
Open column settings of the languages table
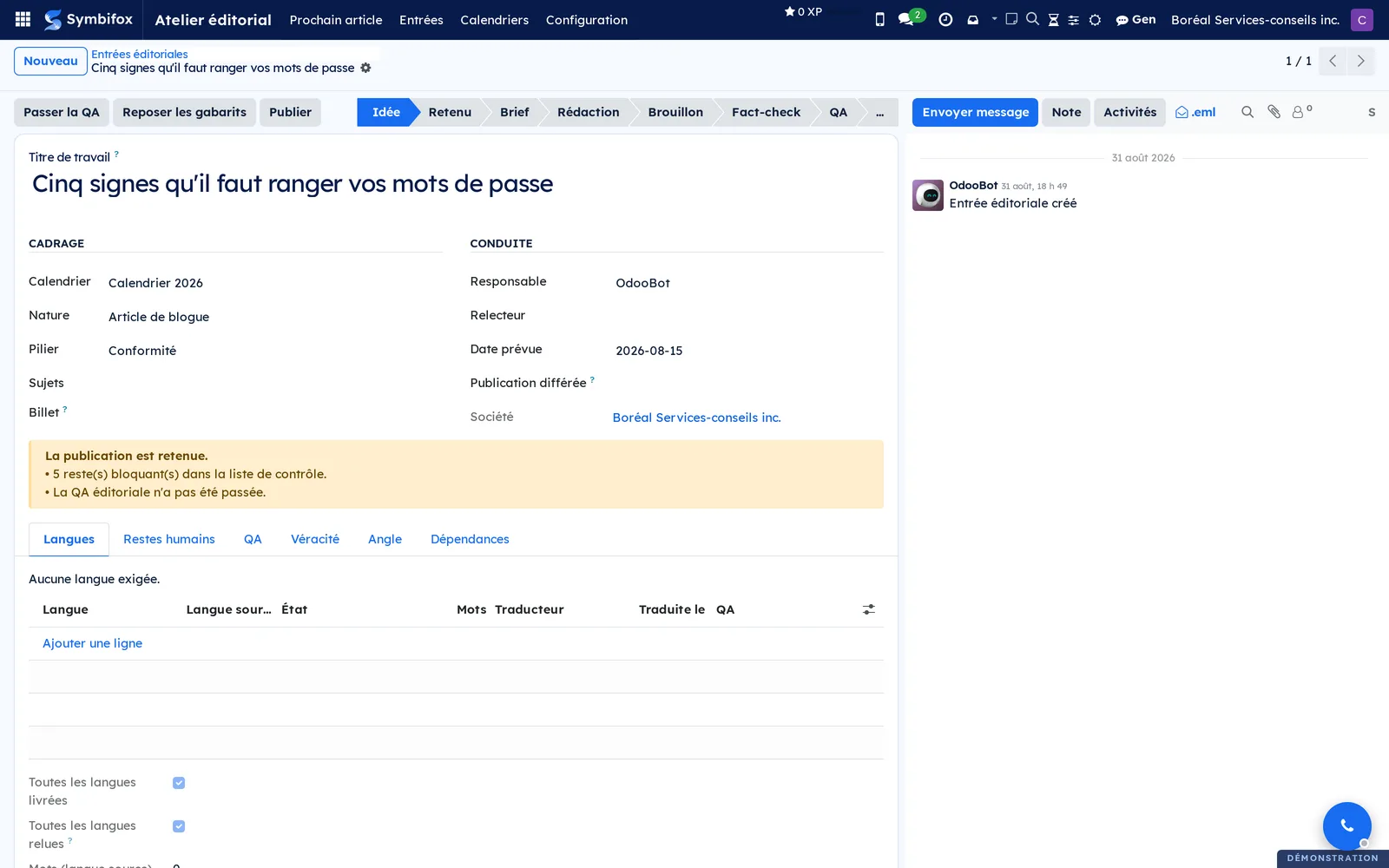pos(868,609)
